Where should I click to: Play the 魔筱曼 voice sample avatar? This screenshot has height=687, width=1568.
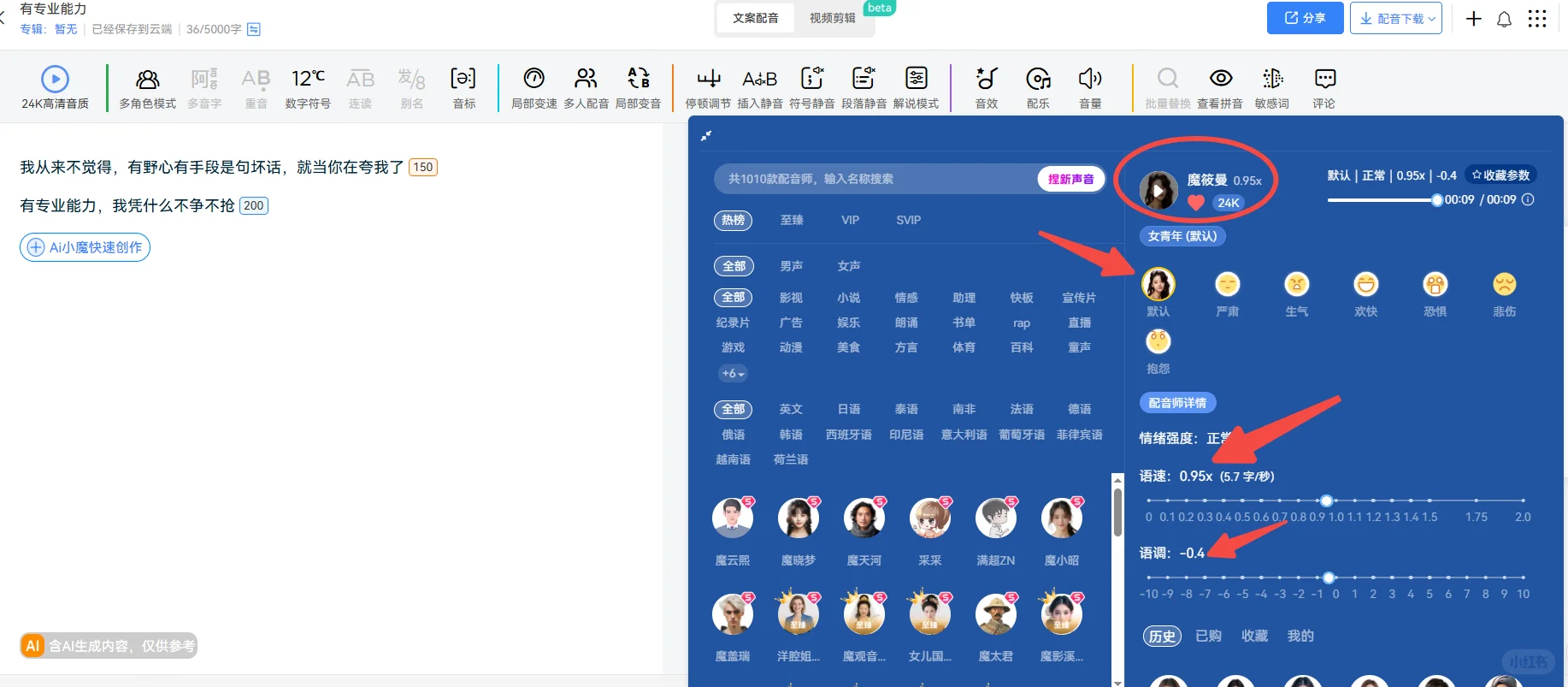(1158, 190)
